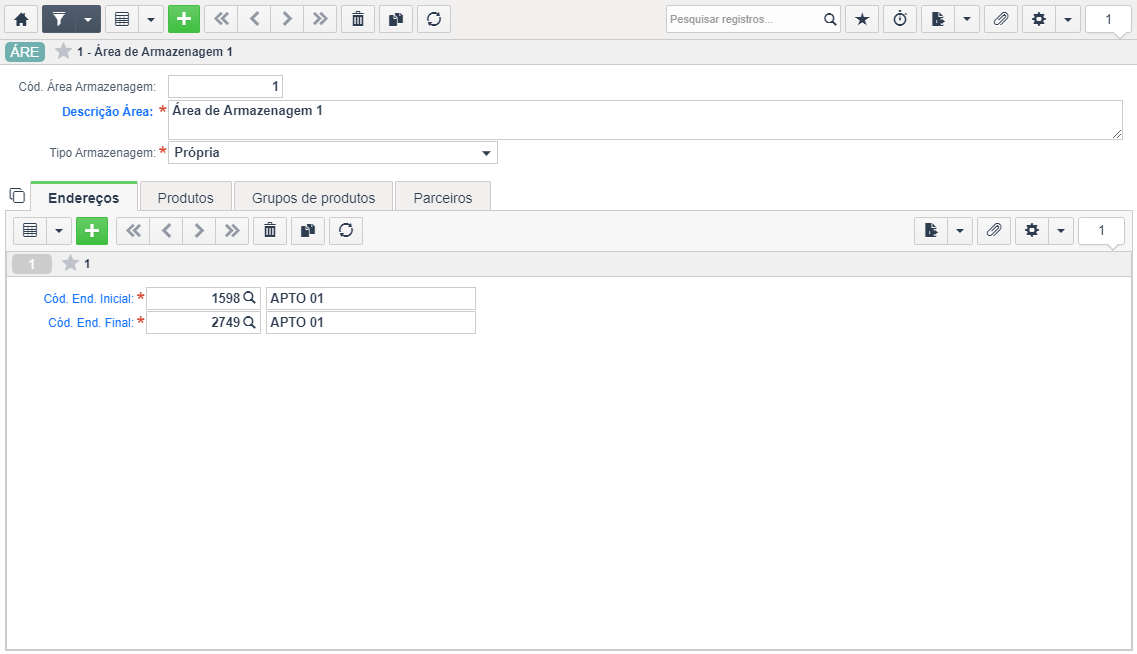
Task: Expand export dropdown in Endereços toolbar
Action: coord(959,231)
